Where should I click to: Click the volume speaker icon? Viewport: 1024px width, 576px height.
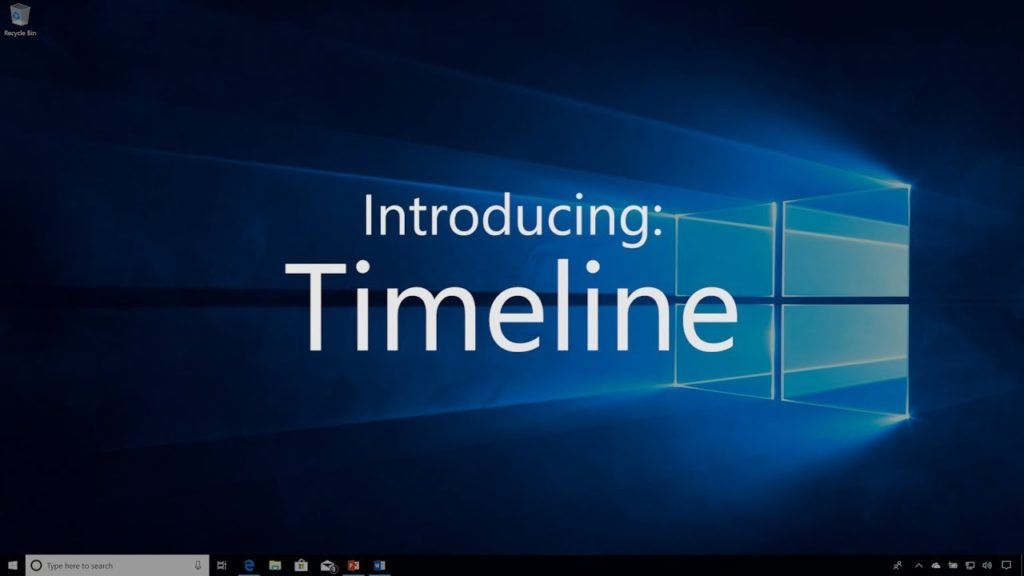tap(985, 565)
